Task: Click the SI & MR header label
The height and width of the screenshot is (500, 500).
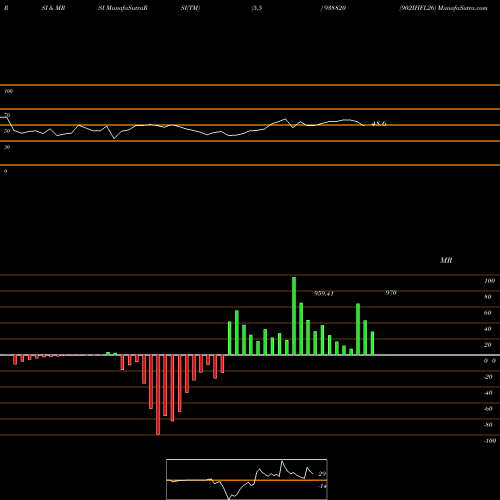Action: (x=53, y=8)
